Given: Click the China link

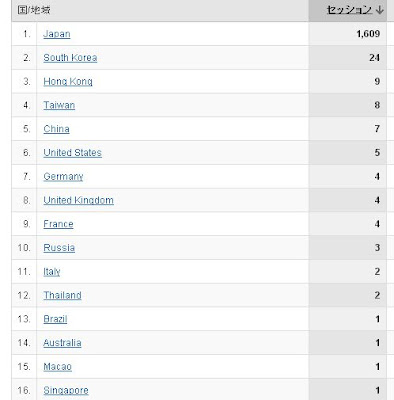Looking at the screenshot, I should click(56, 129).
